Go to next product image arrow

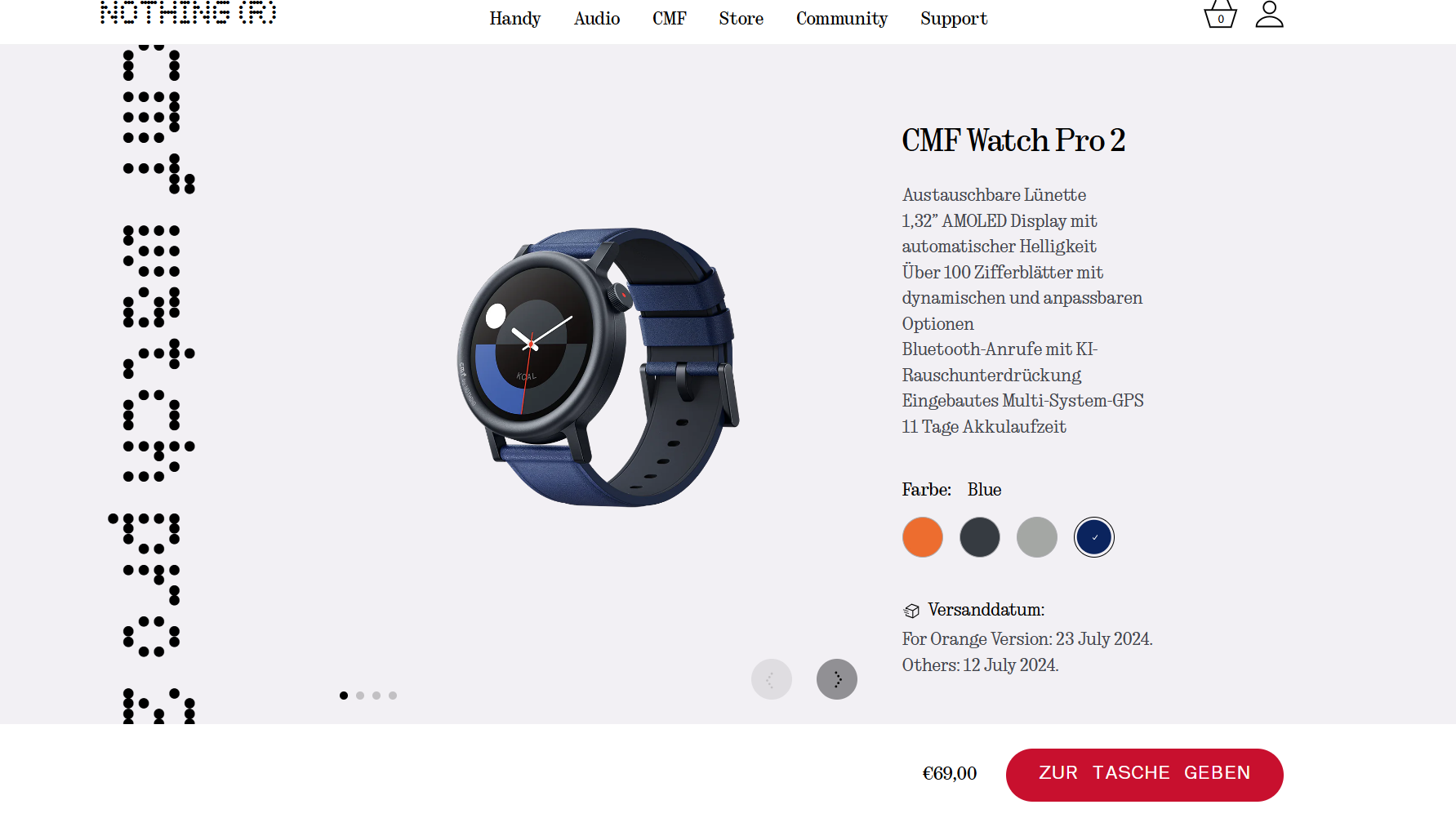click(x=837, y=679)
